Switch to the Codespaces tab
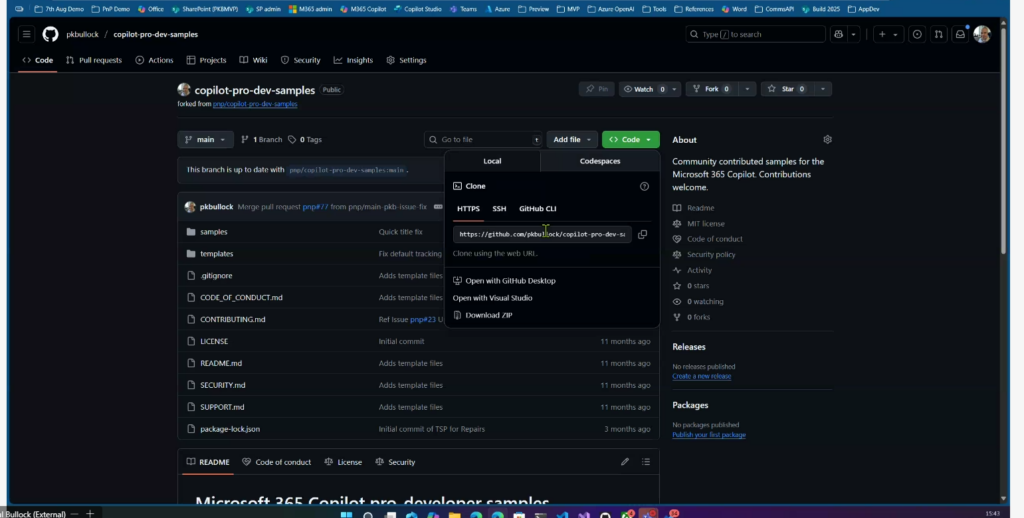 click(600, 161)
